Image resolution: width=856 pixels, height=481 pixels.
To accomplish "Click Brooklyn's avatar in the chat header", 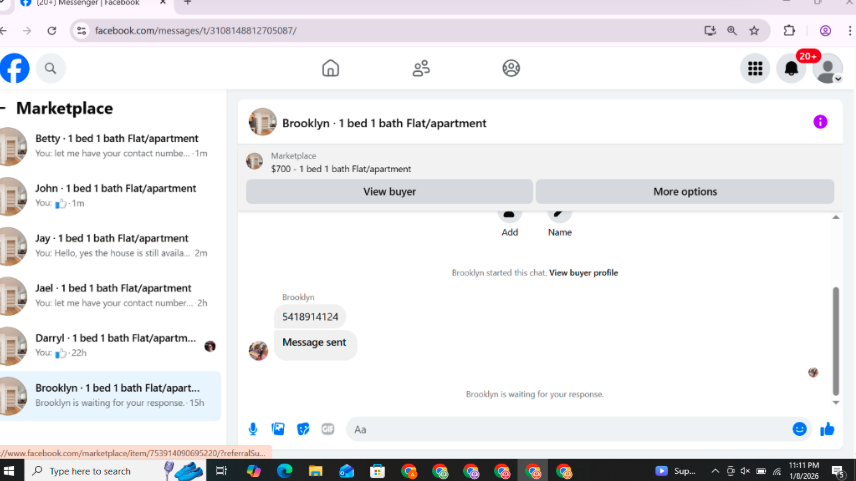I will click(262, 122).
